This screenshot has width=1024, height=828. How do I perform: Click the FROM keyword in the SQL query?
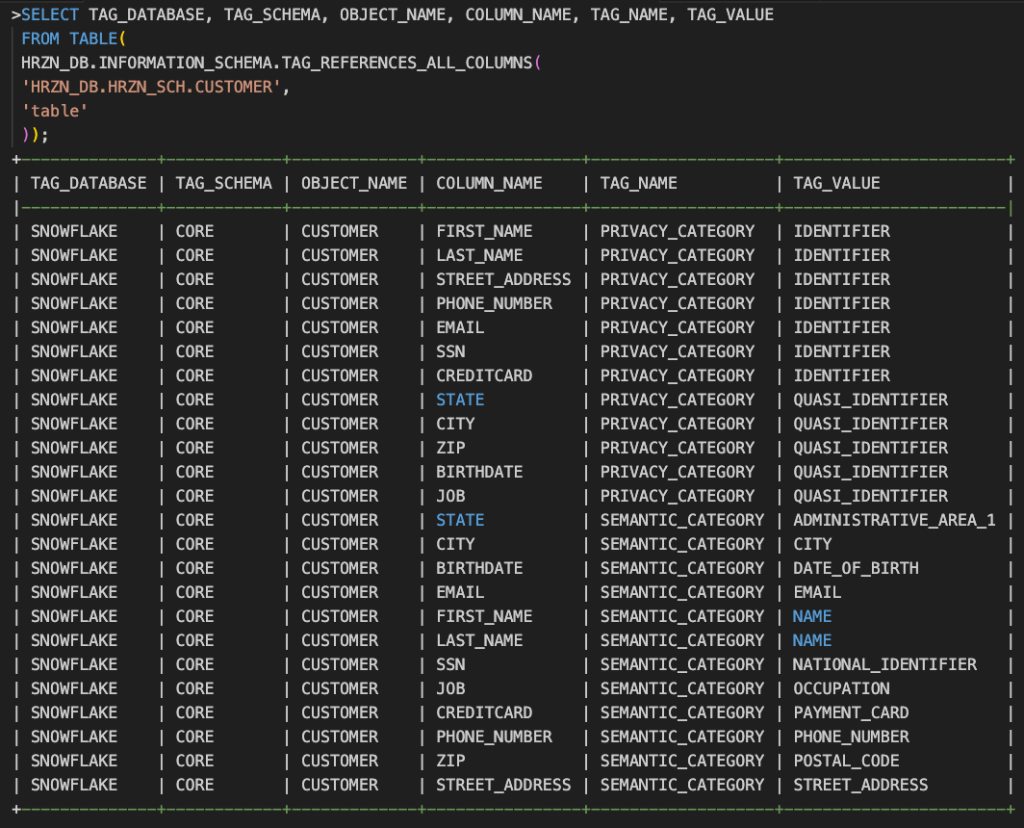[x=40, y=39]
